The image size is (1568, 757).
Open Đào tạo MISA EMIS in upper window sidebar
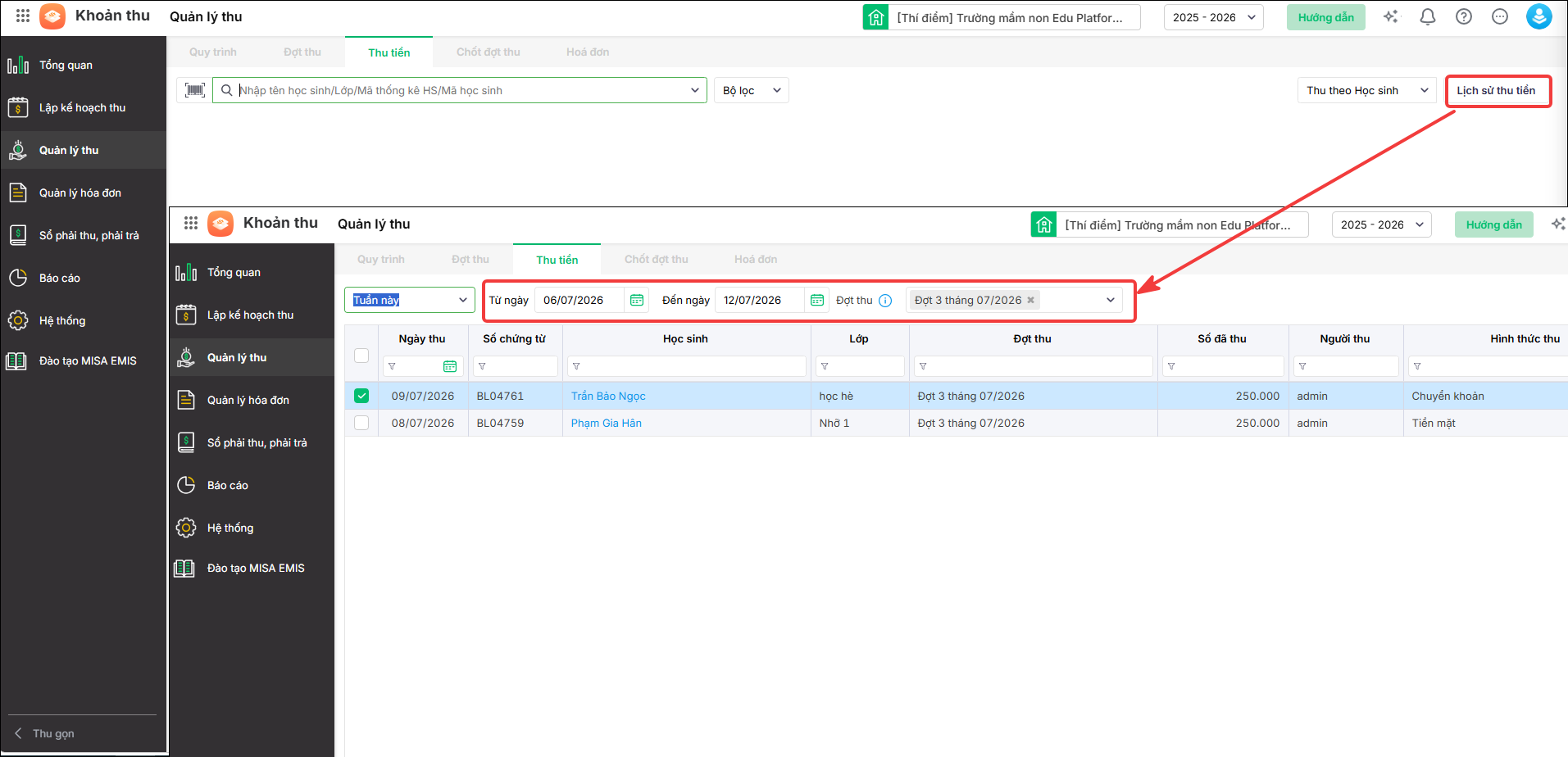[x=84, y=360]
